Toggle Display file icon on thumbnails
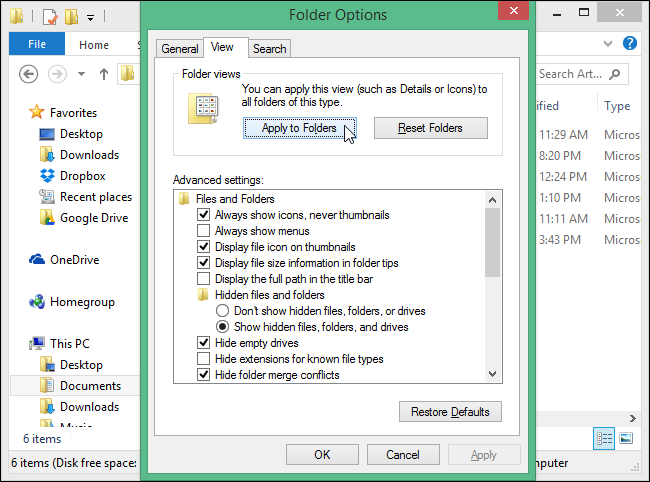 pyautogui.click(x=203, y=247)
